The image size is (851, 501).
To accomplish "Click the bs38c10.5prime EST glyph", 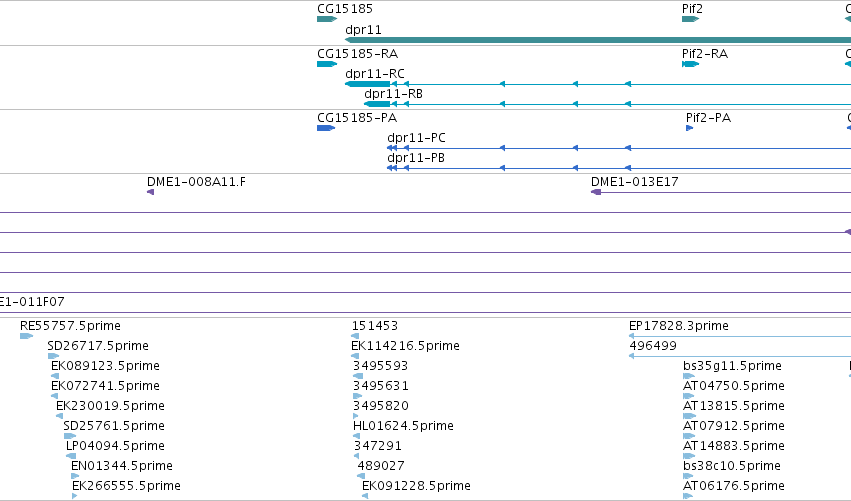I will pyautogui.click(x=688, y=476).
